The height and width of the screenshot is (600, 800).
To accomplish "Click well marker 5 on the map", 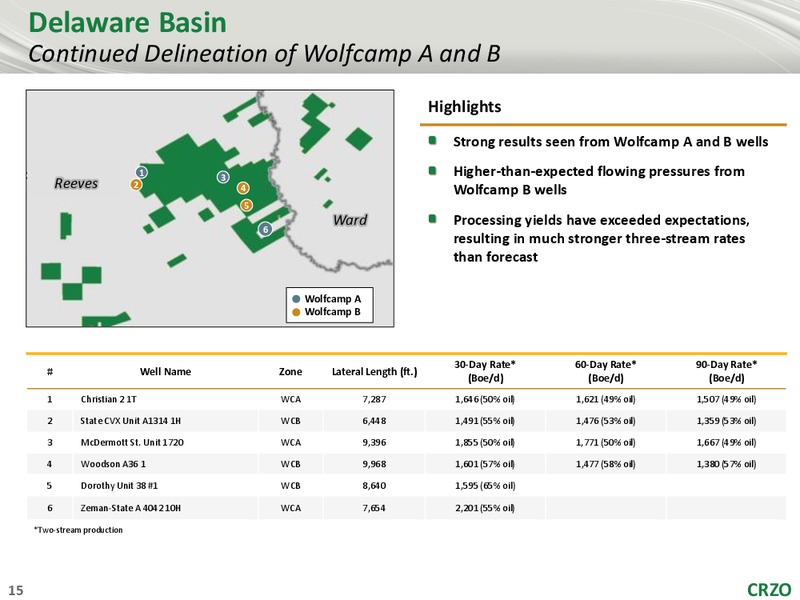I will click(246, 205).
